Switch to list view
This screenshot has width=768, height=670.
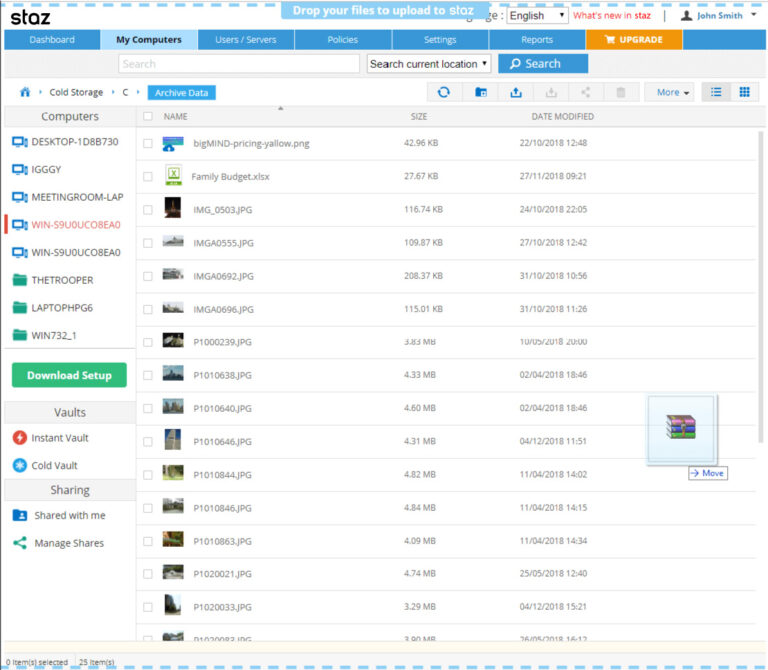pyautogui.click(x=716, y=92)
